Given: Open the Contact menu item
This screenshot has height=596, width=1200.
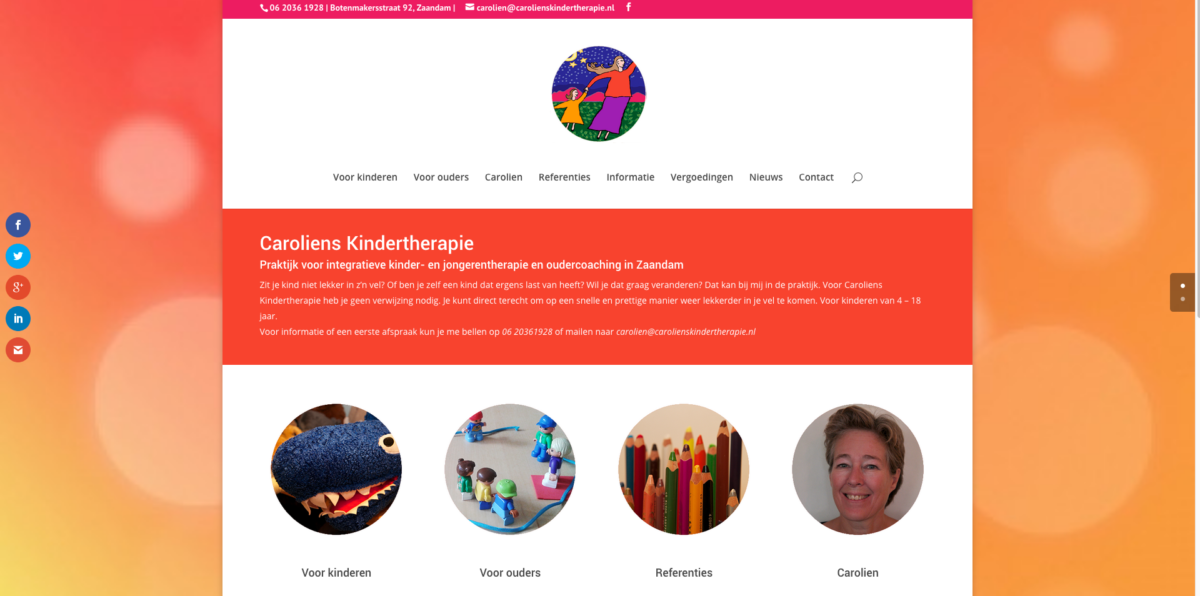Looking at the screenshot, I should (816, 177).
